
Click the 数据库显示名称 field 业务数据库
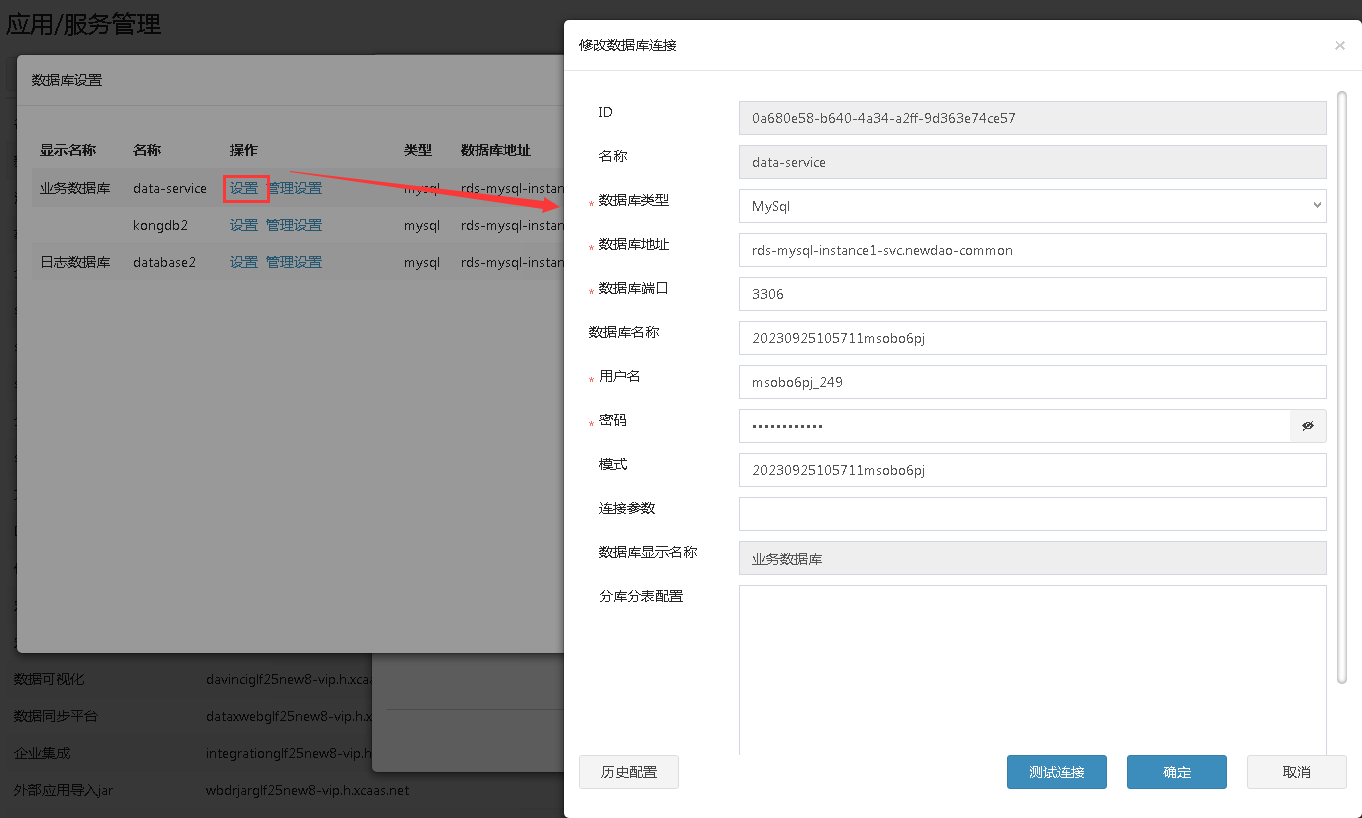pos(1032,558)
